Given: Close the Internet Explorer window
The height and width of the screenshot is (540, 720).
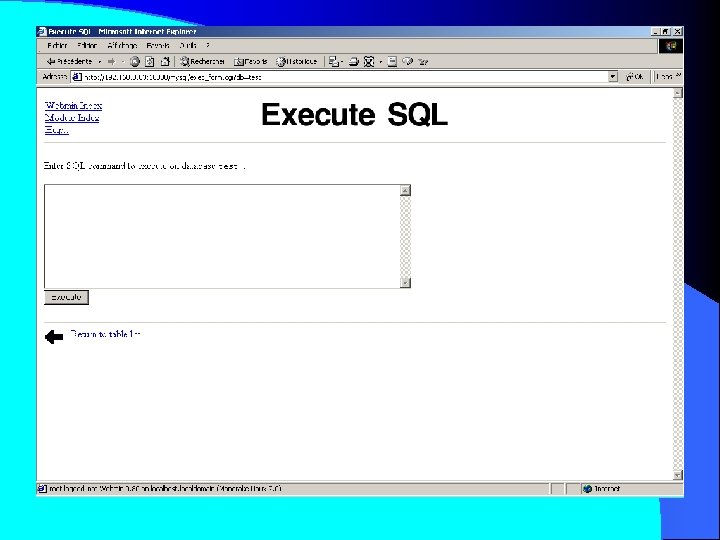Looking at the screenshot, I should pos(677,32).
